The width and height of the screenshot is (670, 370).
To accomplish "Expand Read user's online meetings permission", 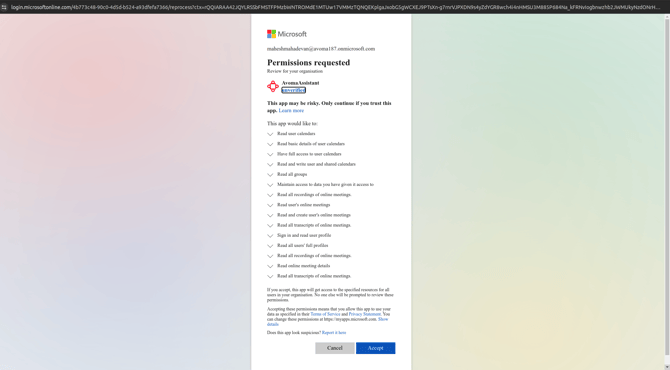I will [270, 205].
